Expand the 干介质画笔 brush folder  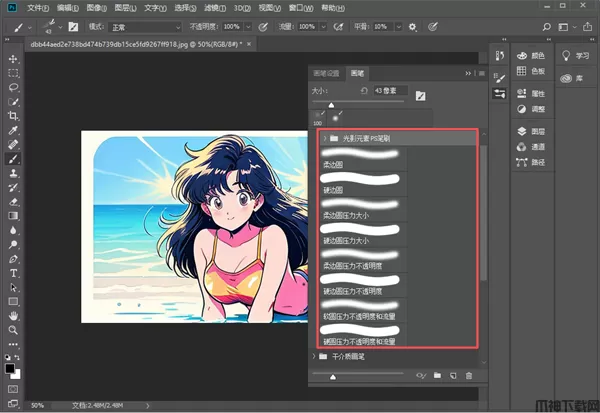pos(315,355)
